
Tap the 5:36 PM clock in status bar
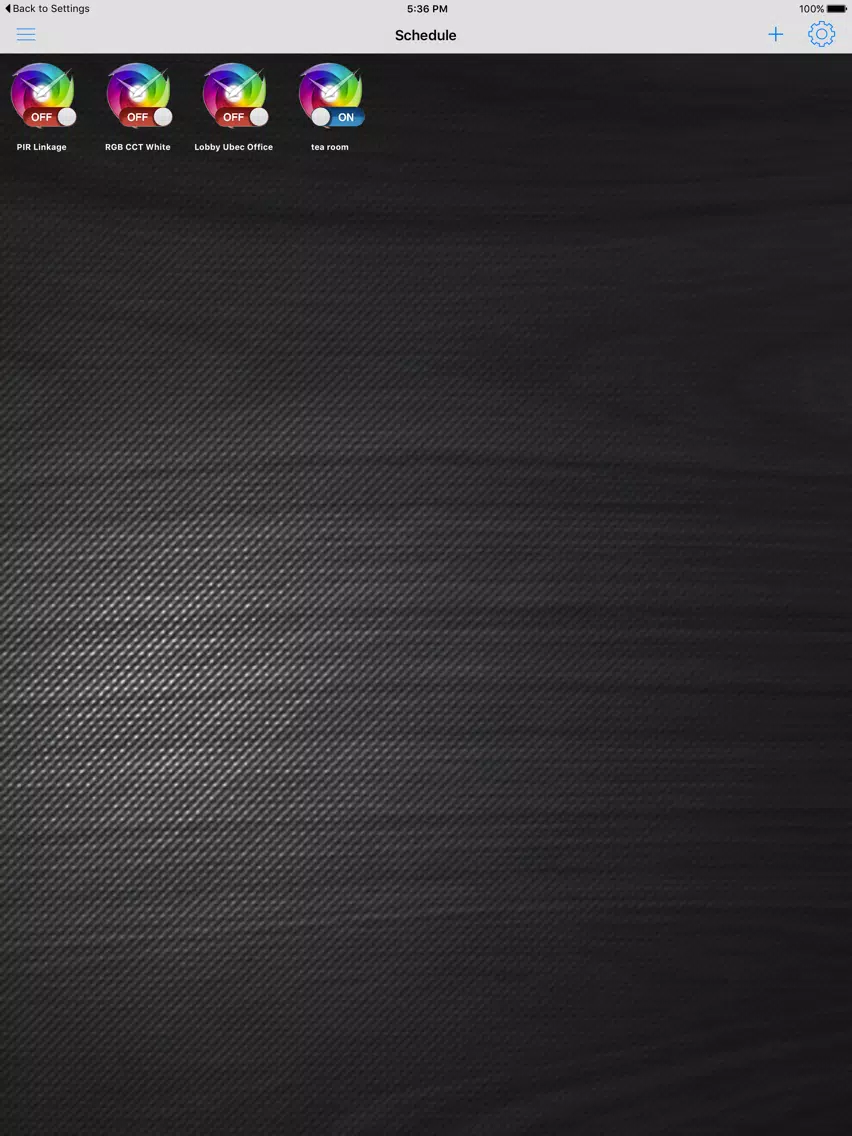coord(427,9)
